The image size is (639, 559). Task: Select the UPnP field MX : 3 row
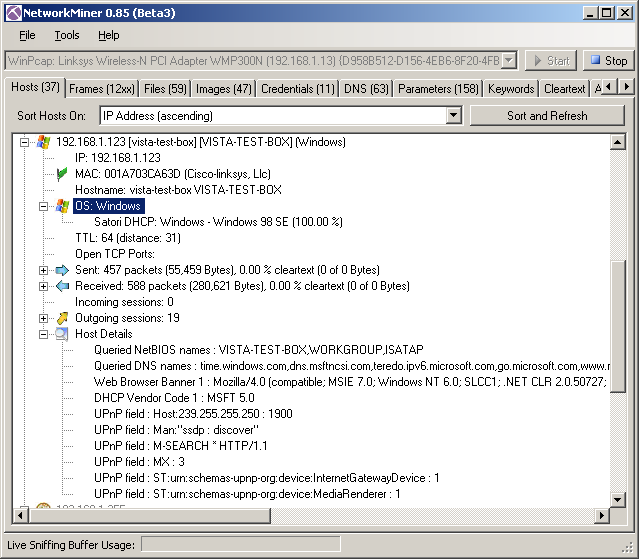tap(139, 462)
